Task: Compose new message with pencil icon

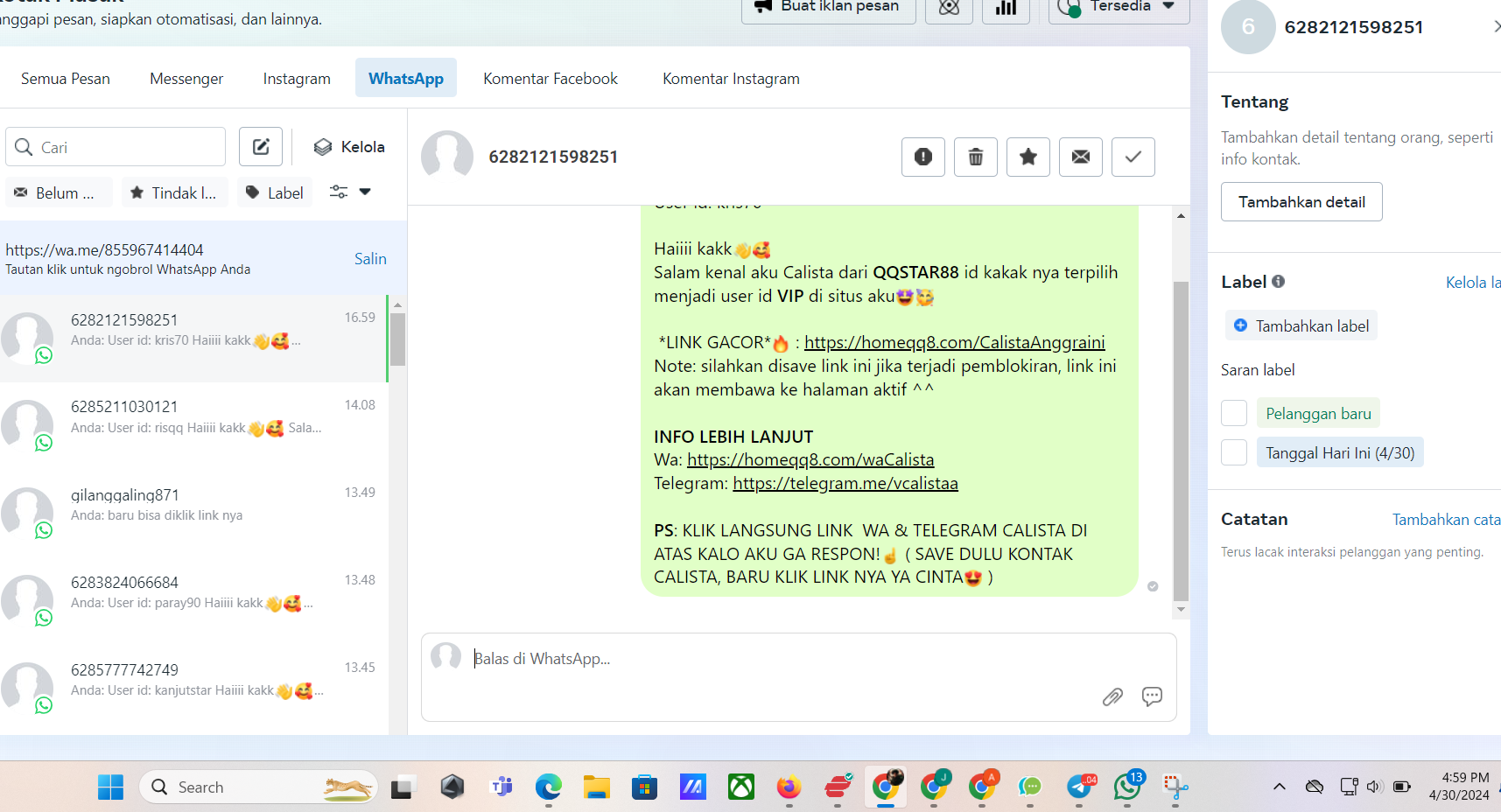Action: tap(261, 146)
